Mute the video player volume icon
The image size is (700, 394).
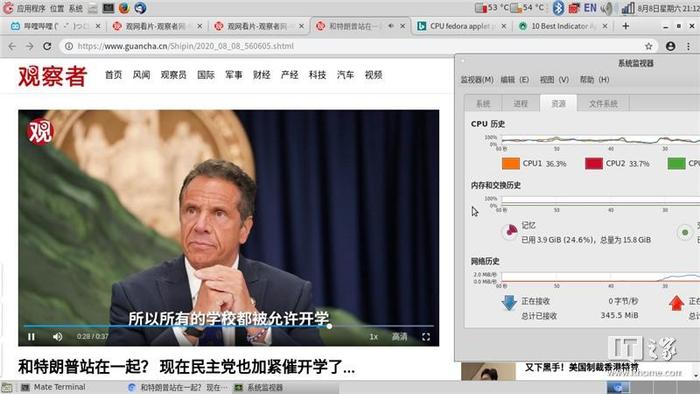[x=58, y=336]
